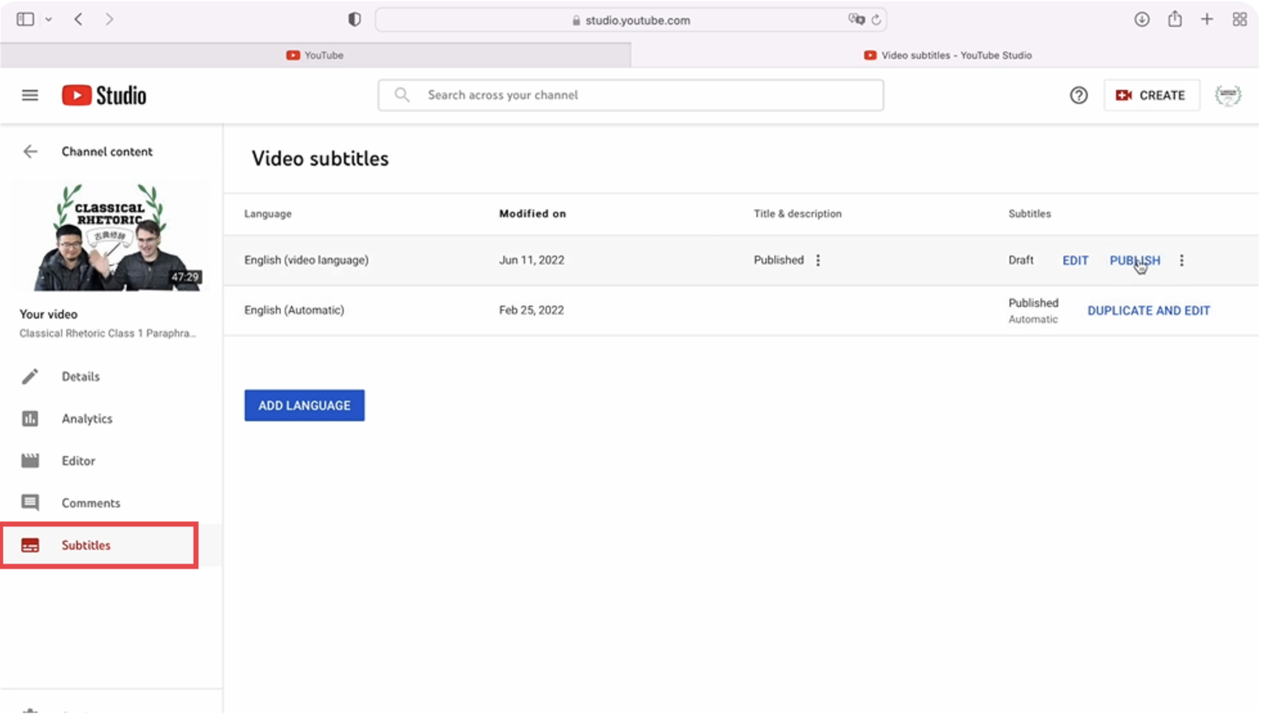Select the Analytics sidebar icon
Viewport: 1280px width, 727px height.
31,418
